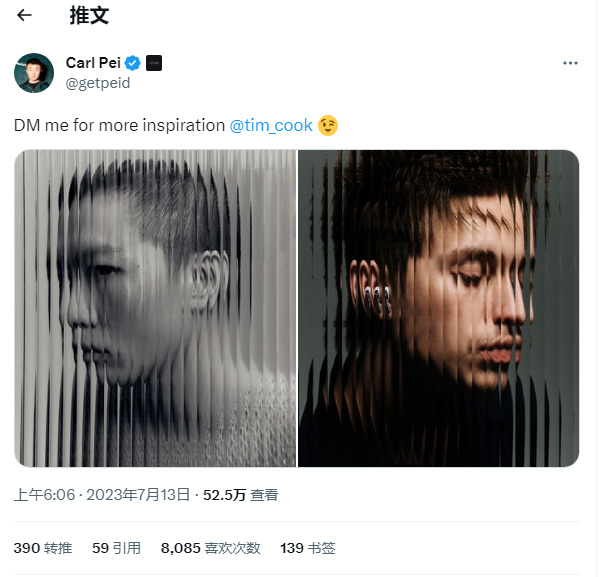This screenshot has width=605, height=577.
Task: Show the 8,085 喜欢次数 likes list
Action: 211,548
